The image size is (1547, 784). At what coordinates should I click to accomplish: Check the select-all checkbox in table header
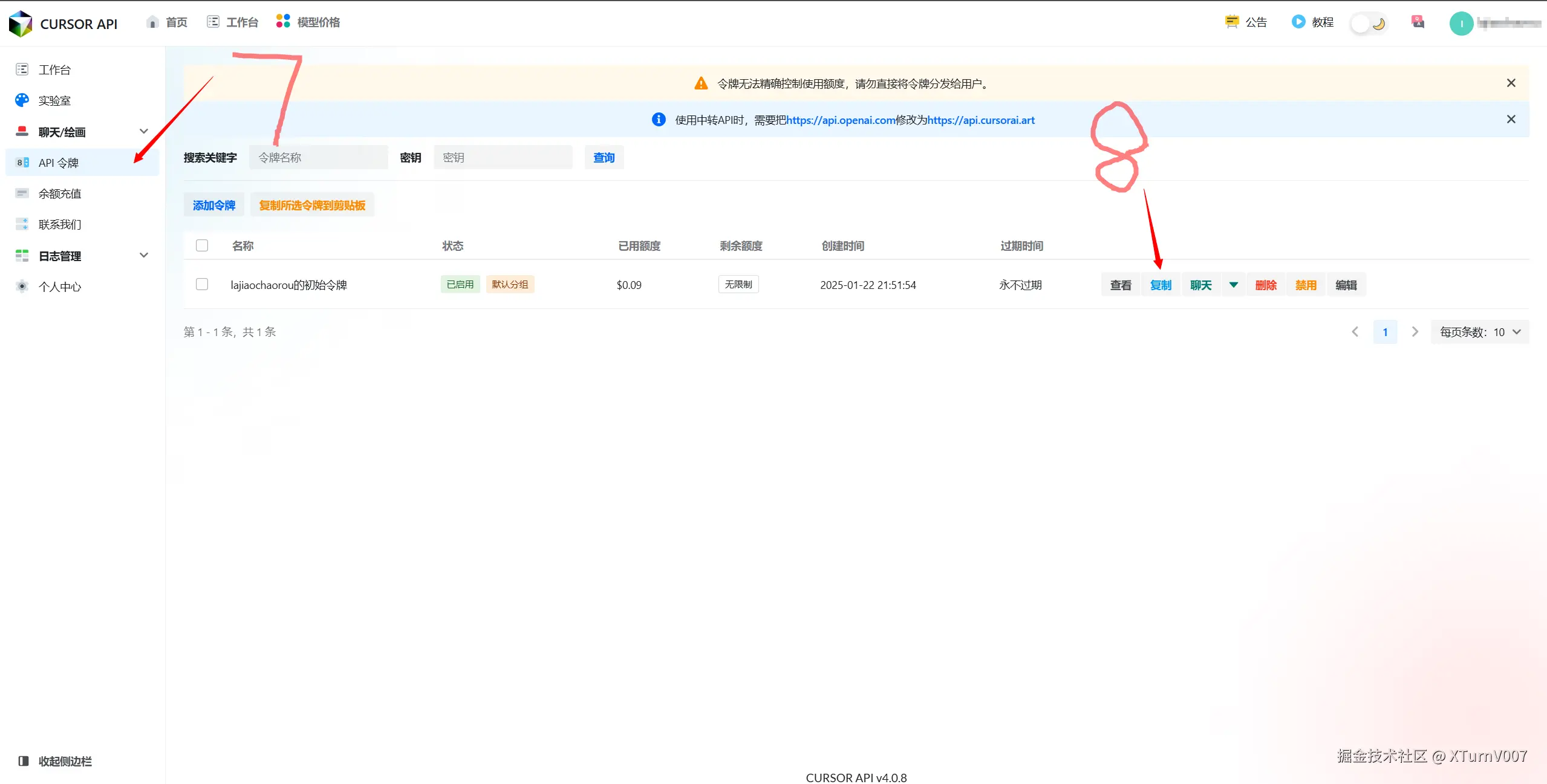click(201, 245)
